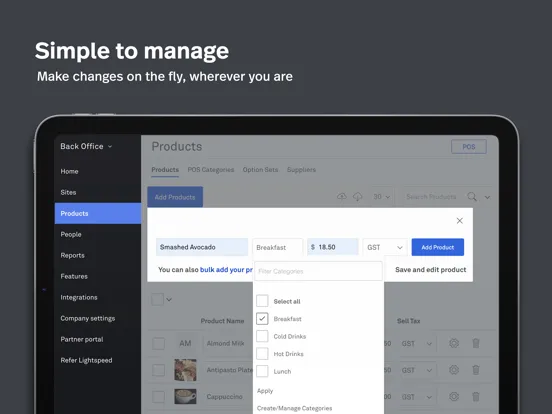Screen dimensions: 552x414
Task: Delete the Antipasto Plate product
Action: 476,370
